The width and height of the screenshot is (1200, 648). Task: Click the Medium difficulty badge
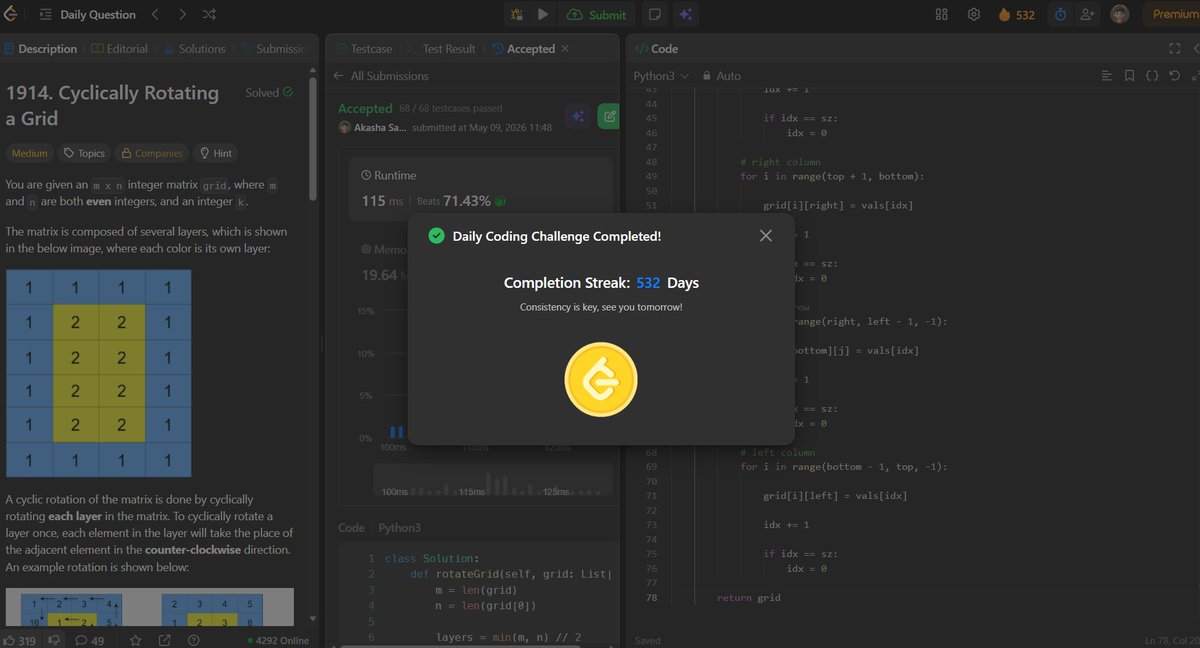[29, 153]
